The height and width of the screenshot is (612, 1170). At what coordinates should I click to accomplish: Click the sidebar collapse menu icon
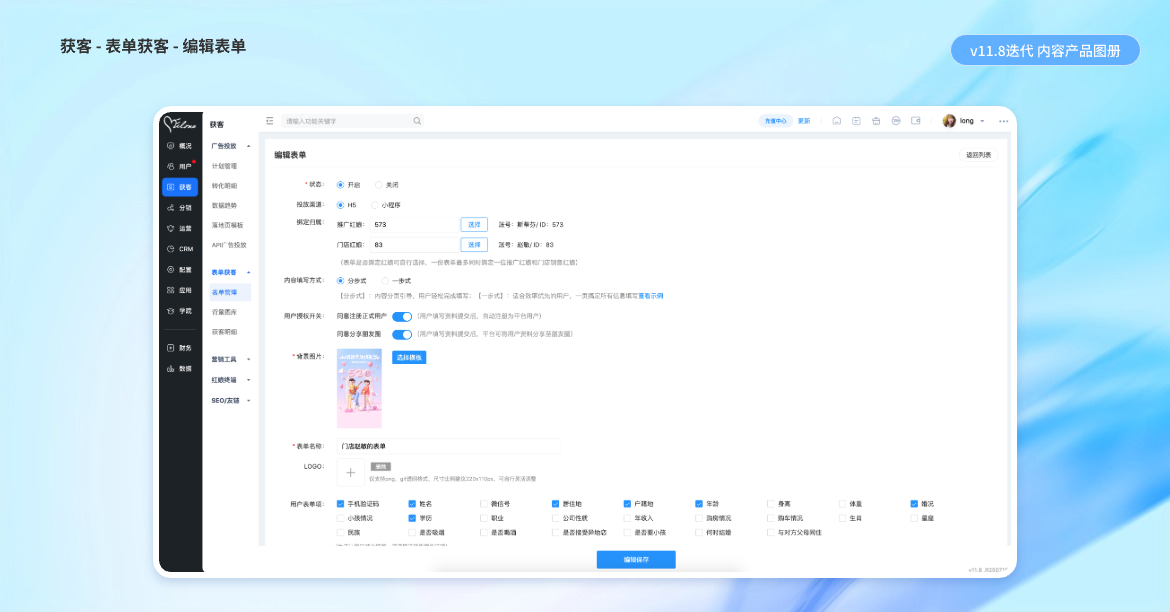tap(269, 121)
